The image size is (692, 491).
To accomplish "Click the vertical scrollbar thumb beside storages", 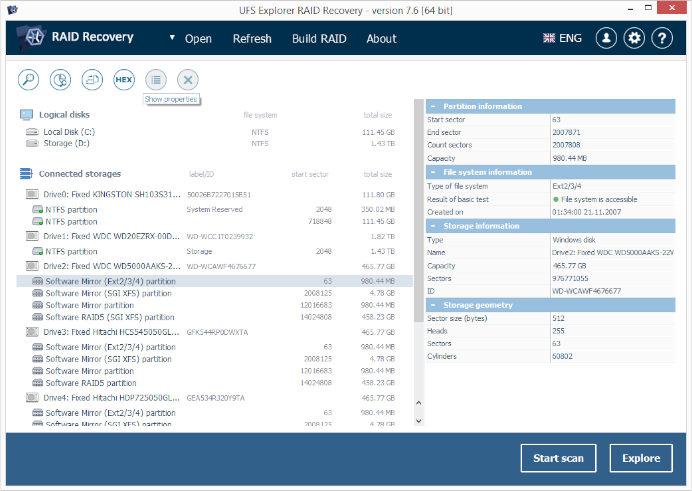I will (x=419, y=210).
